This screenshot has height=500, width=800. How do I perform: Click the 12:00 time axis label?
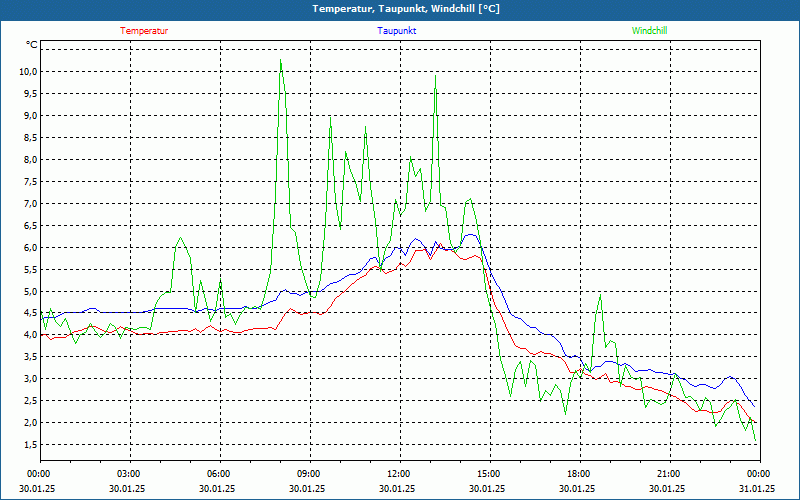(x=401, y=474)
